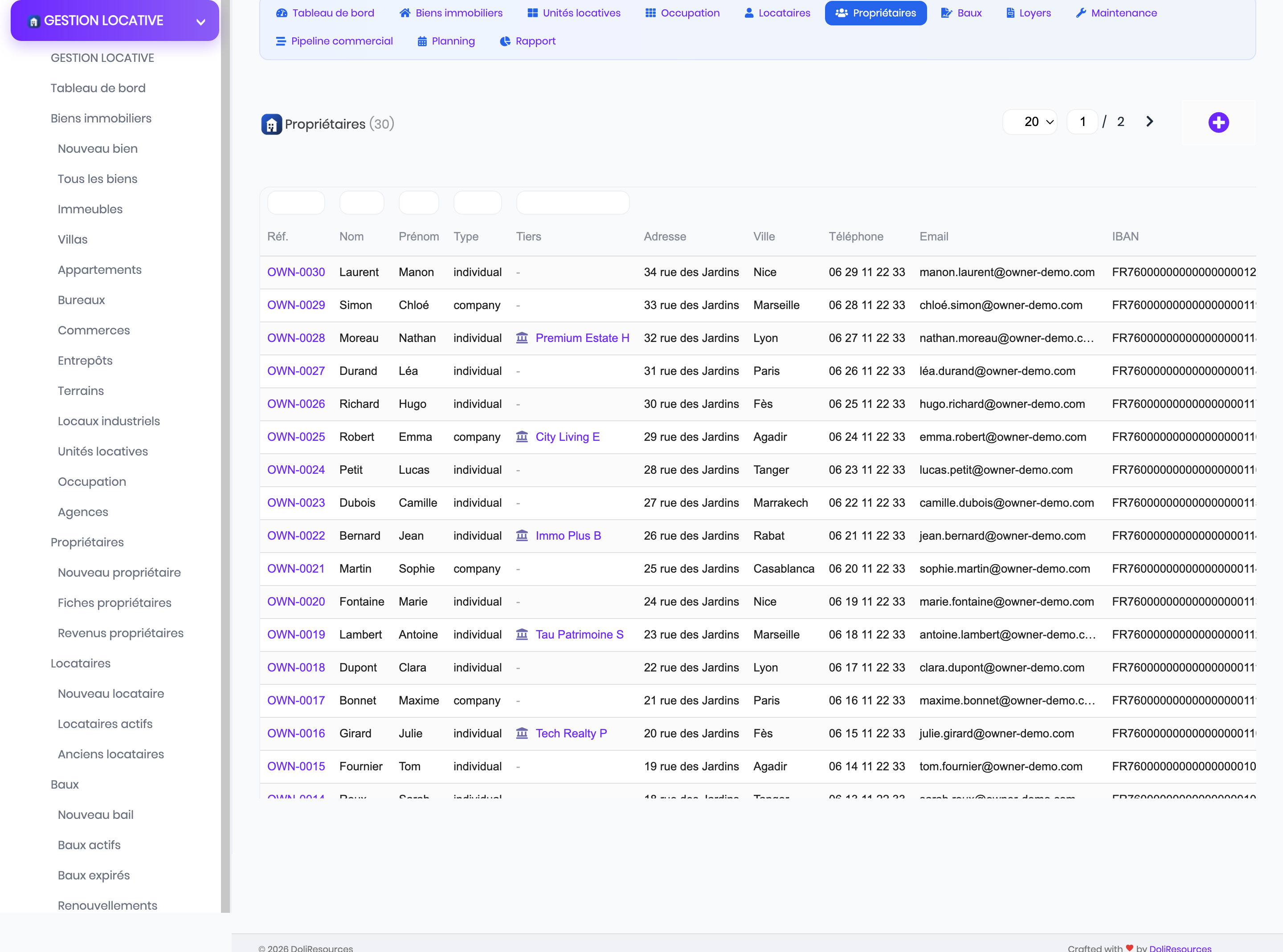Open Baux tab
This screenshot has height=952, width=1283.
tap(961, 12)
